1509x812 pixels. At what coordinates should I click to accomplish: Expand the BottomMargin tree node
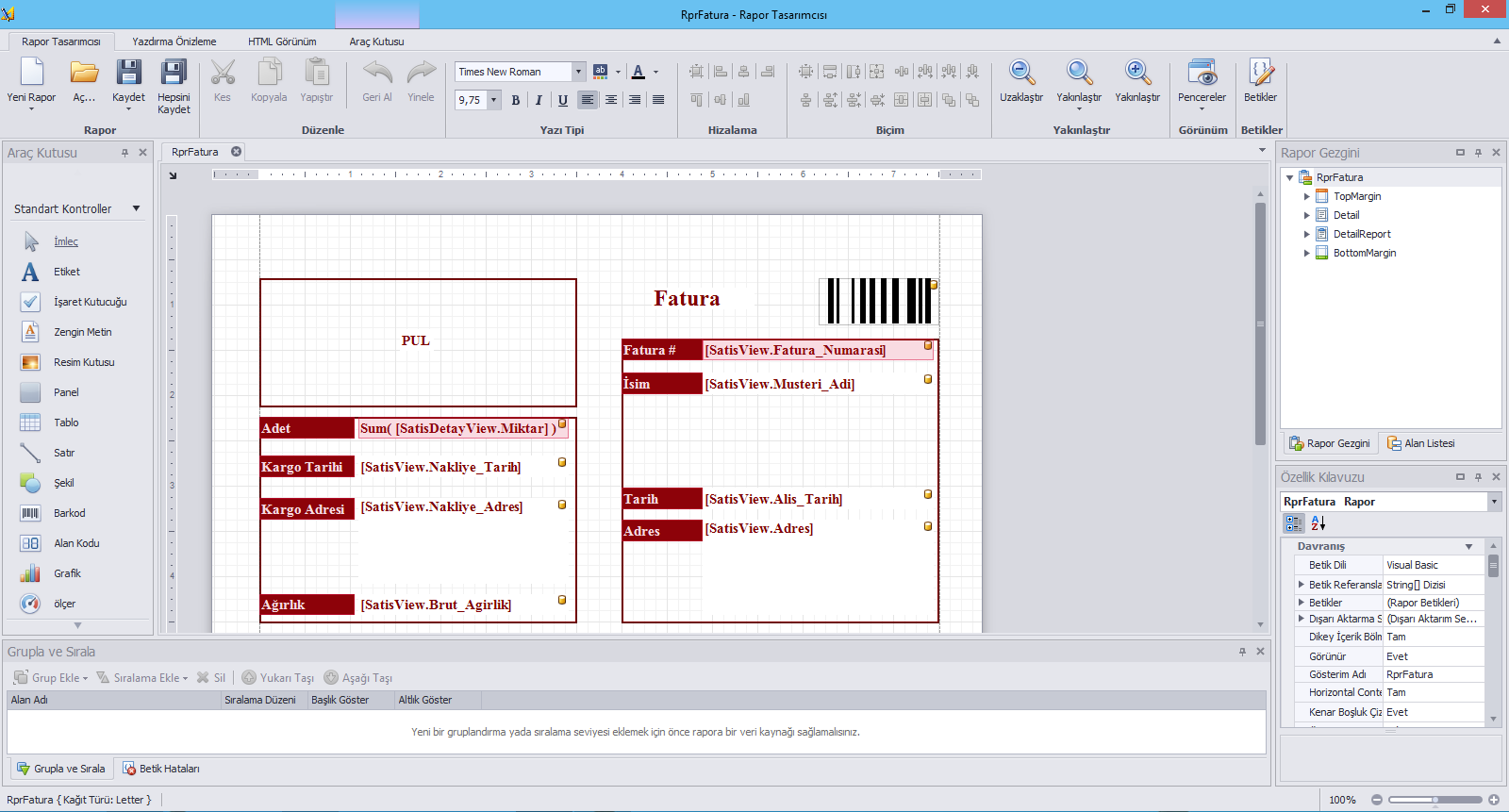(1307, 253)
